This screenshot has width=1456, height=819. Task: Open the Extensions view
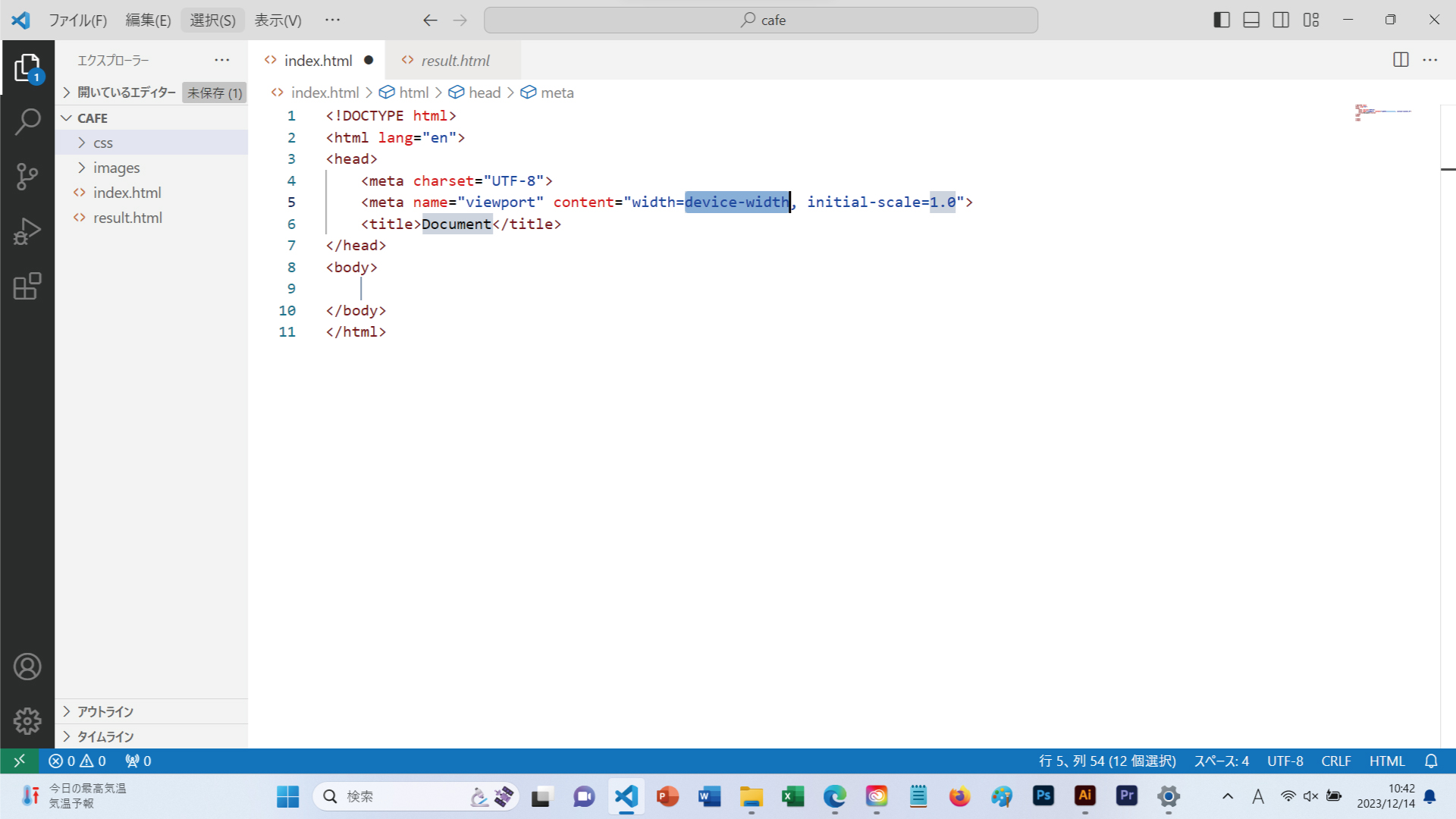28,287
